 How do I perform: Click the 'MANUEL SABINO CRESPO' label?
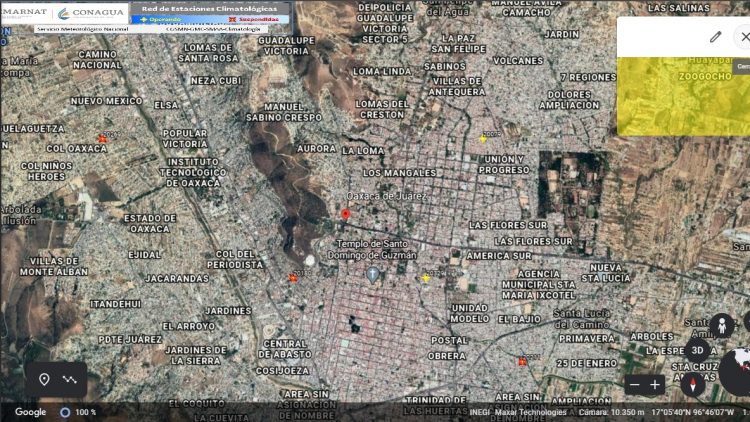tap(284, 112)
